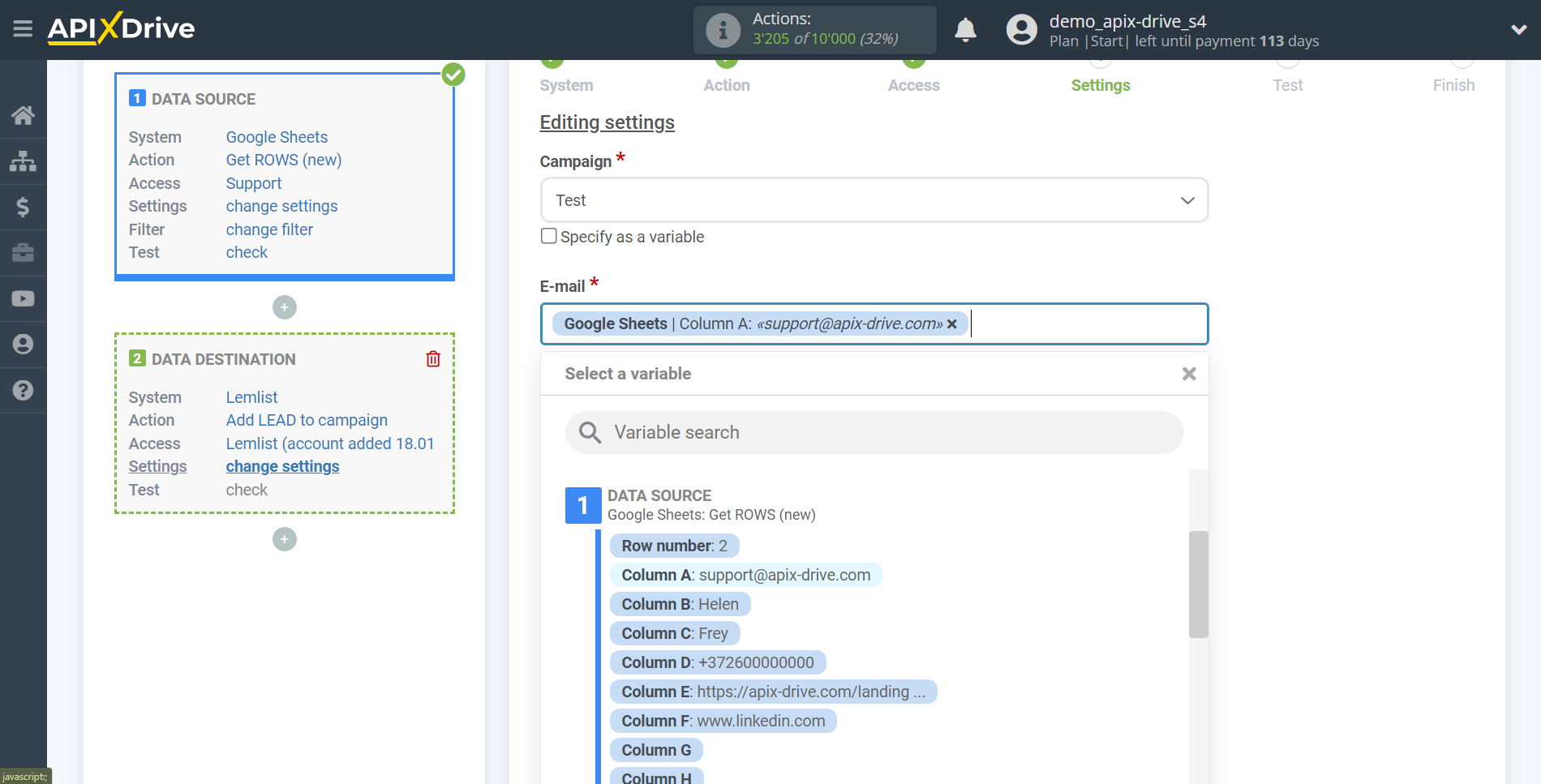The height and width of the screenshot is (784, 1541).
Task: Click Data Source check link
Action: click(x=247, y=252)
